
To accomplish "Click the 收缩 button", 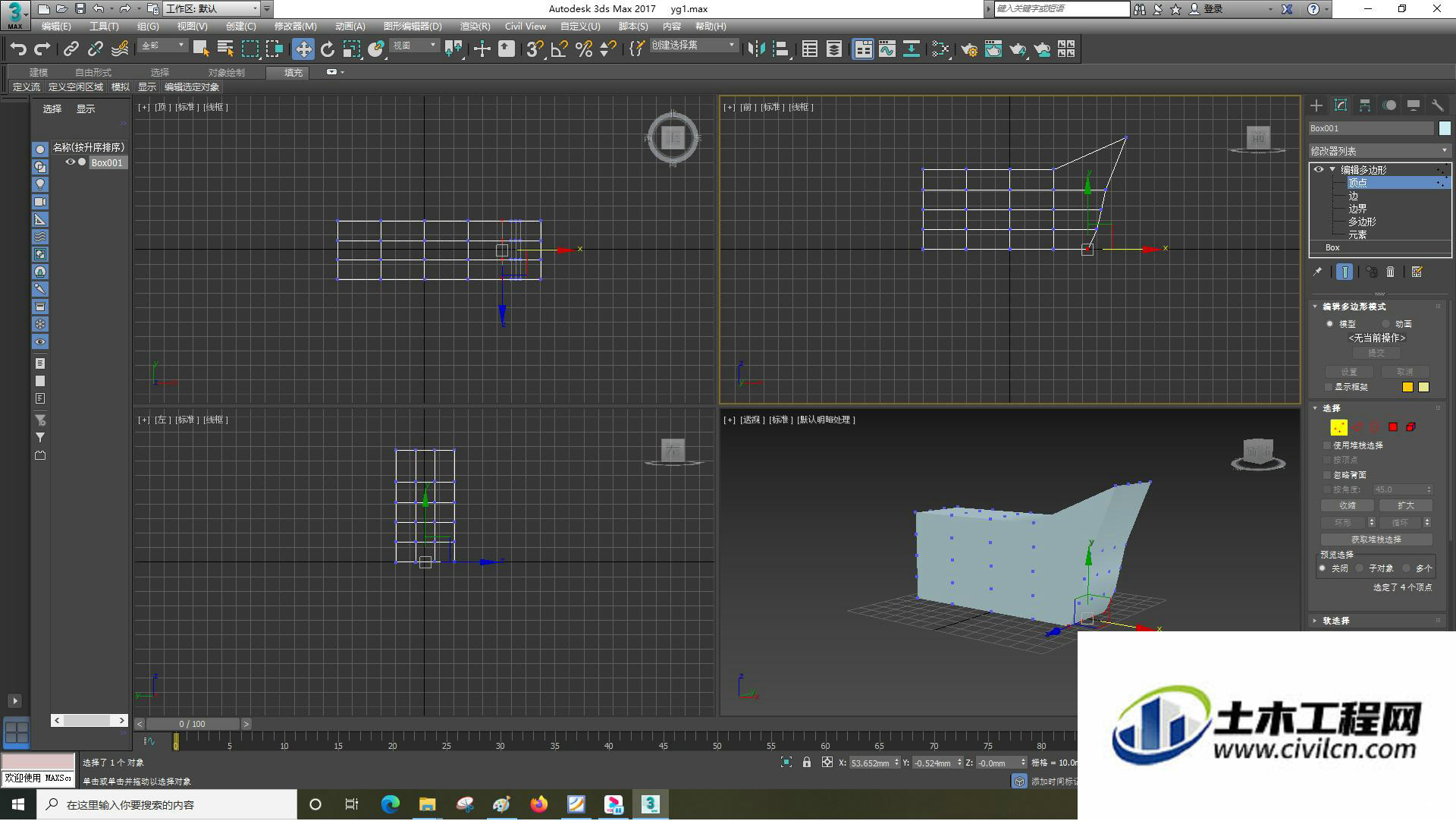I will [x=1348, y=505].
